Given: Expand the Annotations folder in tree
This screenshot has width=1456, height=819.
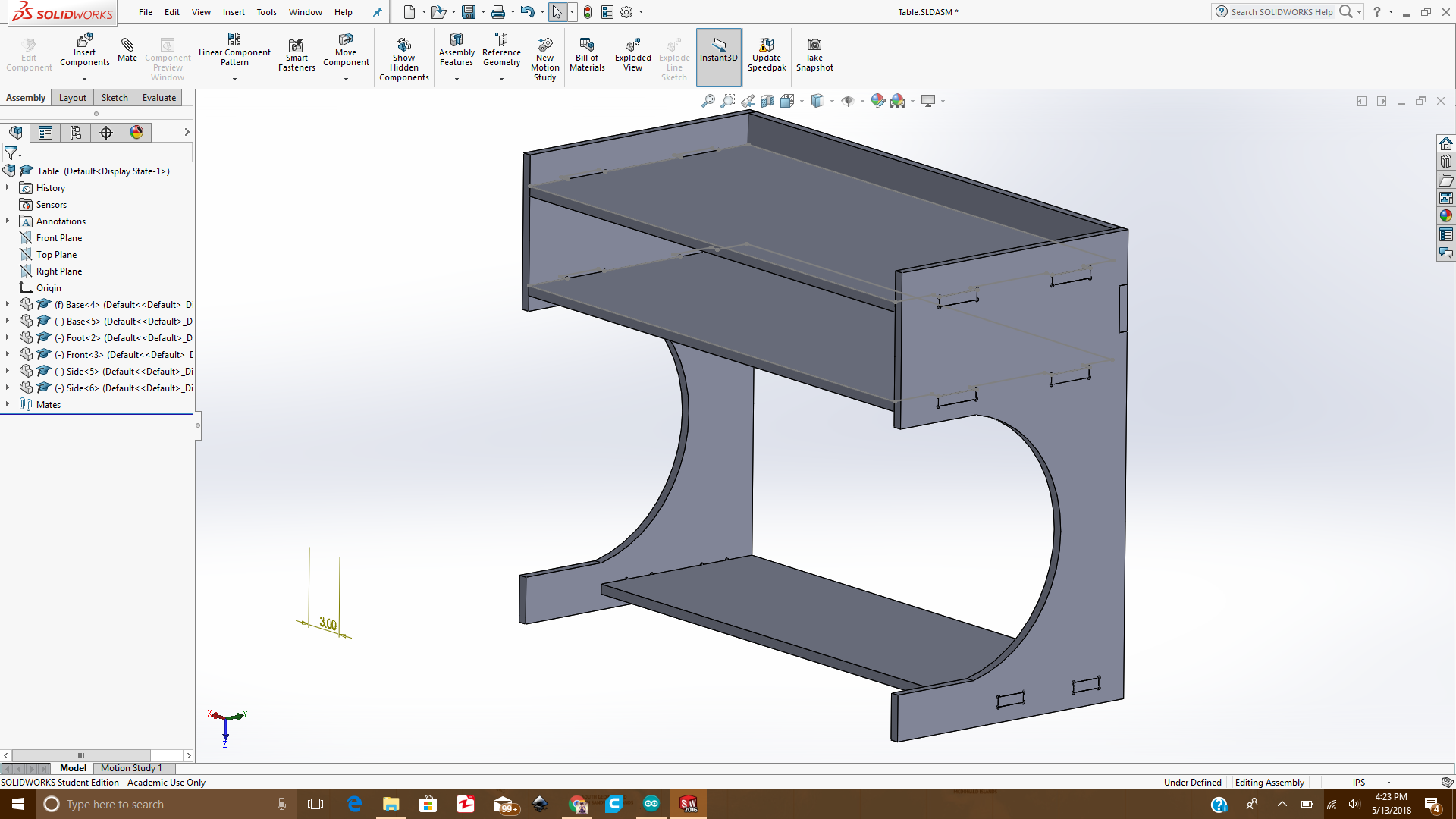Looking at the screenshot, I should click(x=8, y=221).
